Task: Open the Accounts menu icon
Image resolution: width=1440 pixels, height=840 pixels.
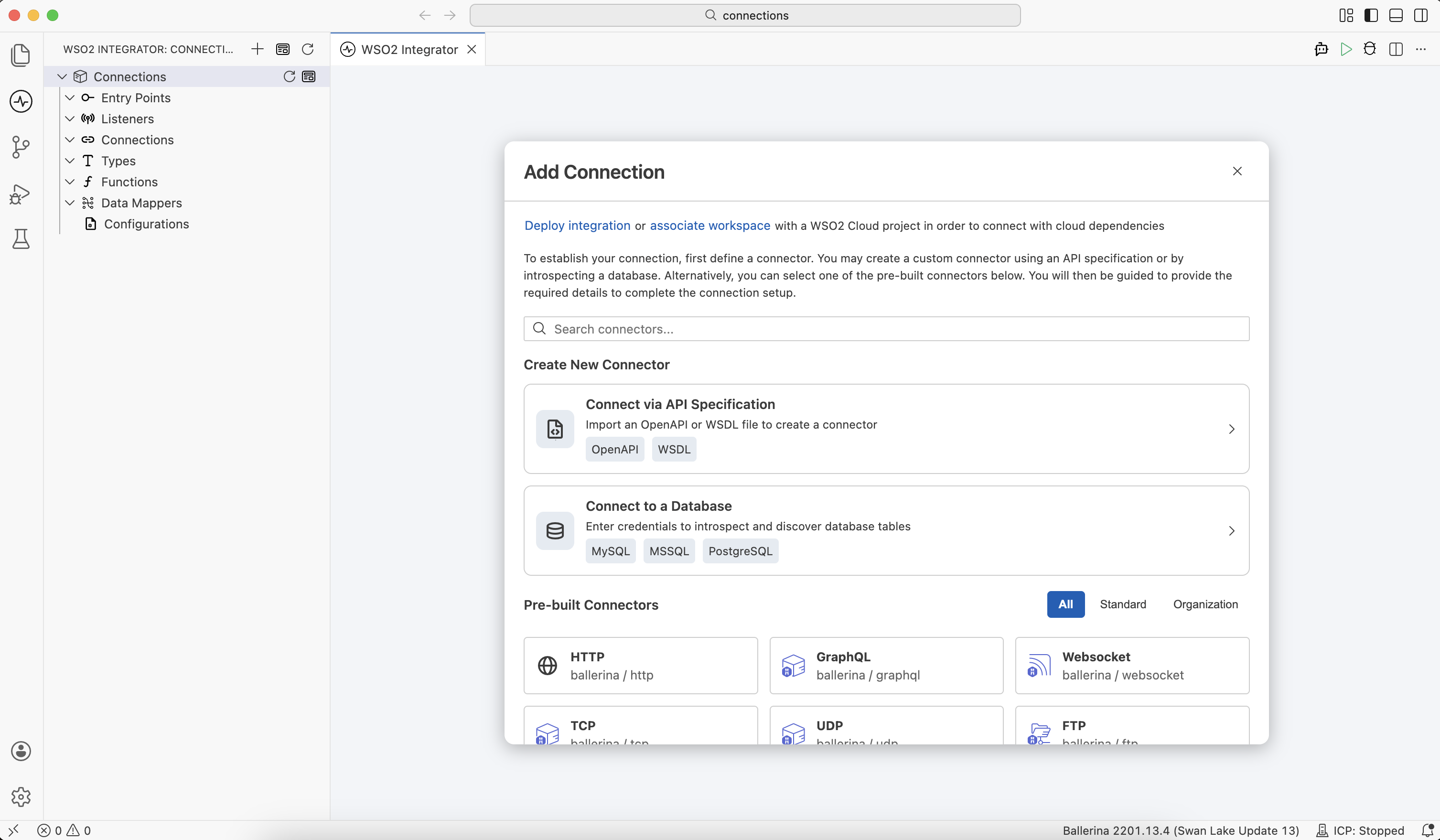Action: 21,751
